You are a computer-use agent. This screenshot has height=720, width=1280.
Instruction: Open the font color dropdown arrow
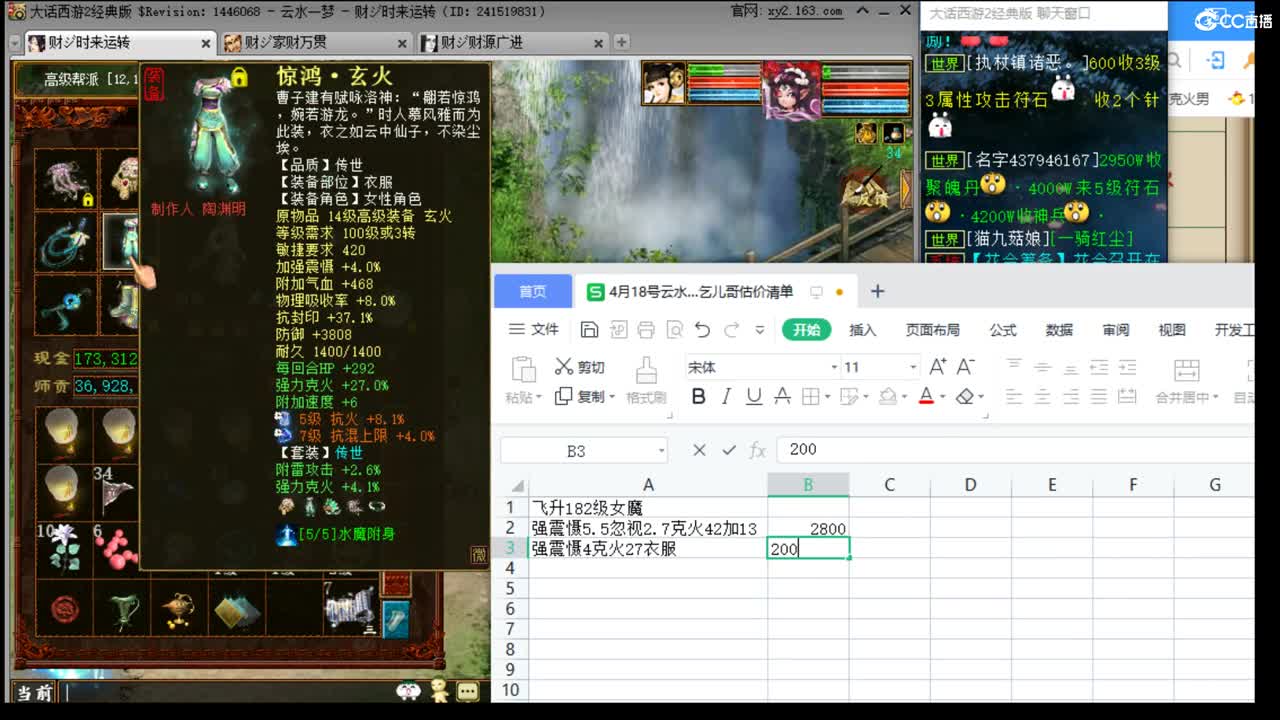(942, 398)
